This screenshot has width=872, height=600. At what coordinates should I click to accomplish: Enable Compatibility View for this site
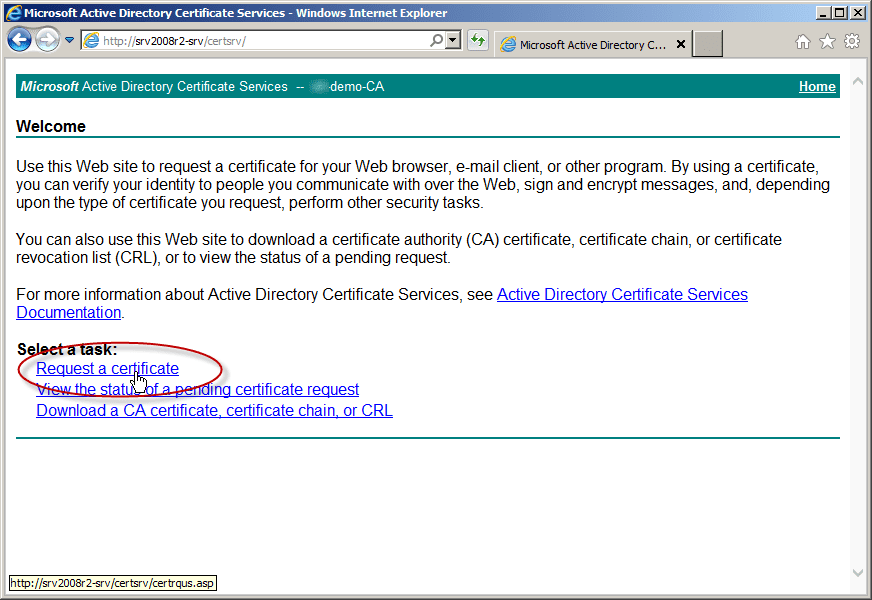(477, 42)
